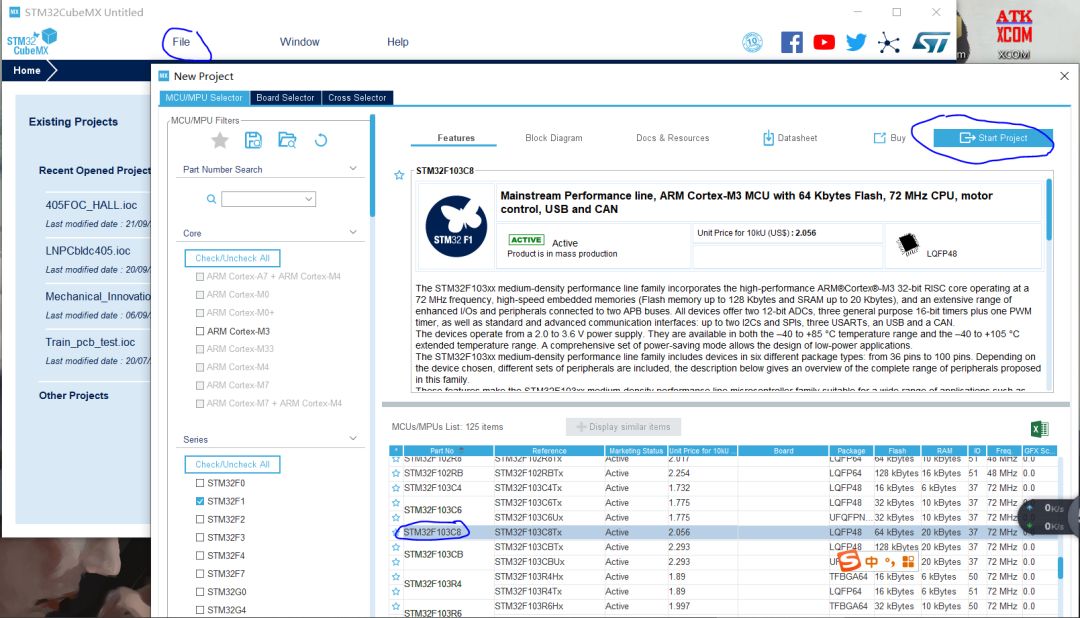The image size is (1080, 618).
Task: Click the filters panel vertical scrollbar
Action: click(373, 167)
